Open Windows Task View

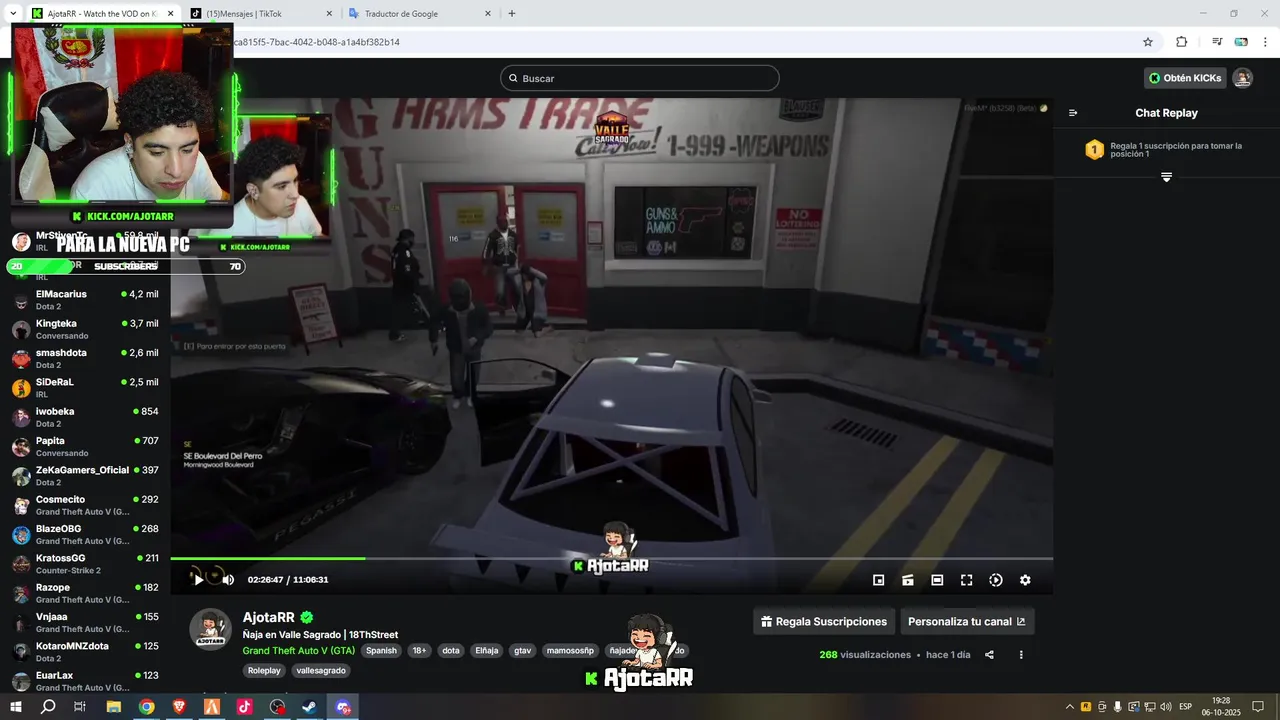pyautogui.click(x=80, y=707)
